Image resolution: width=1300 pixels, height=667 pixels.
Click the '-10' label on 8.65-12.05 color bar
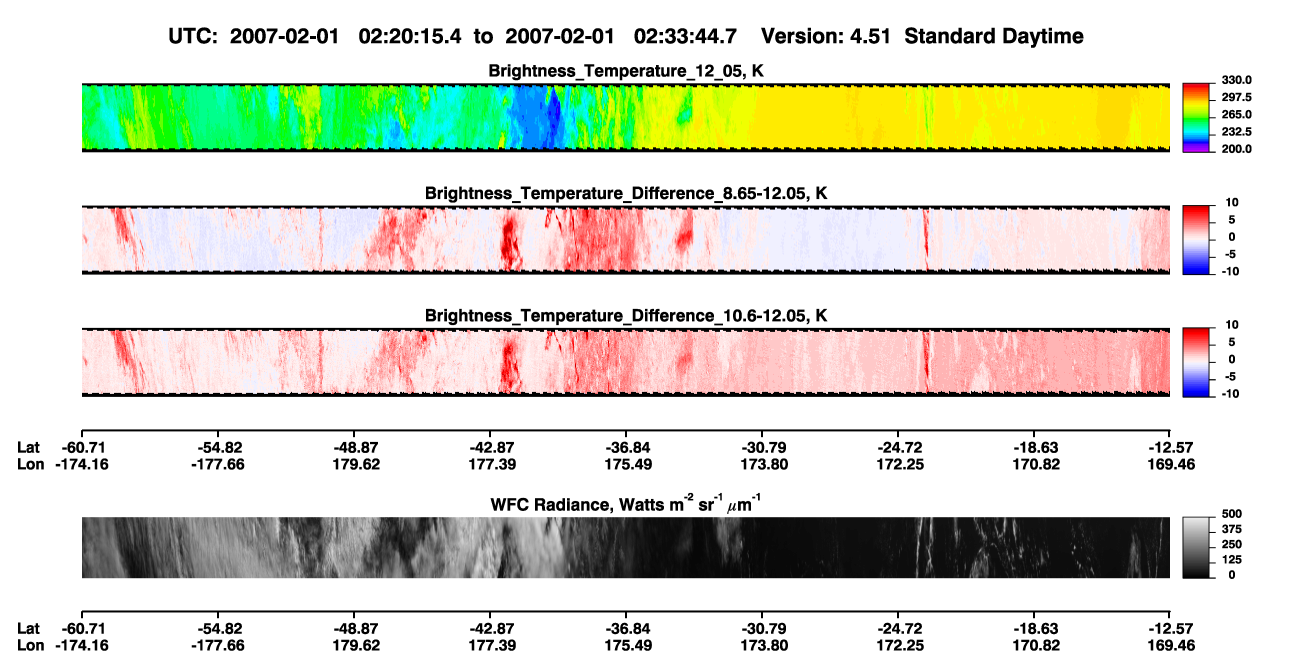click(1231, 271)
